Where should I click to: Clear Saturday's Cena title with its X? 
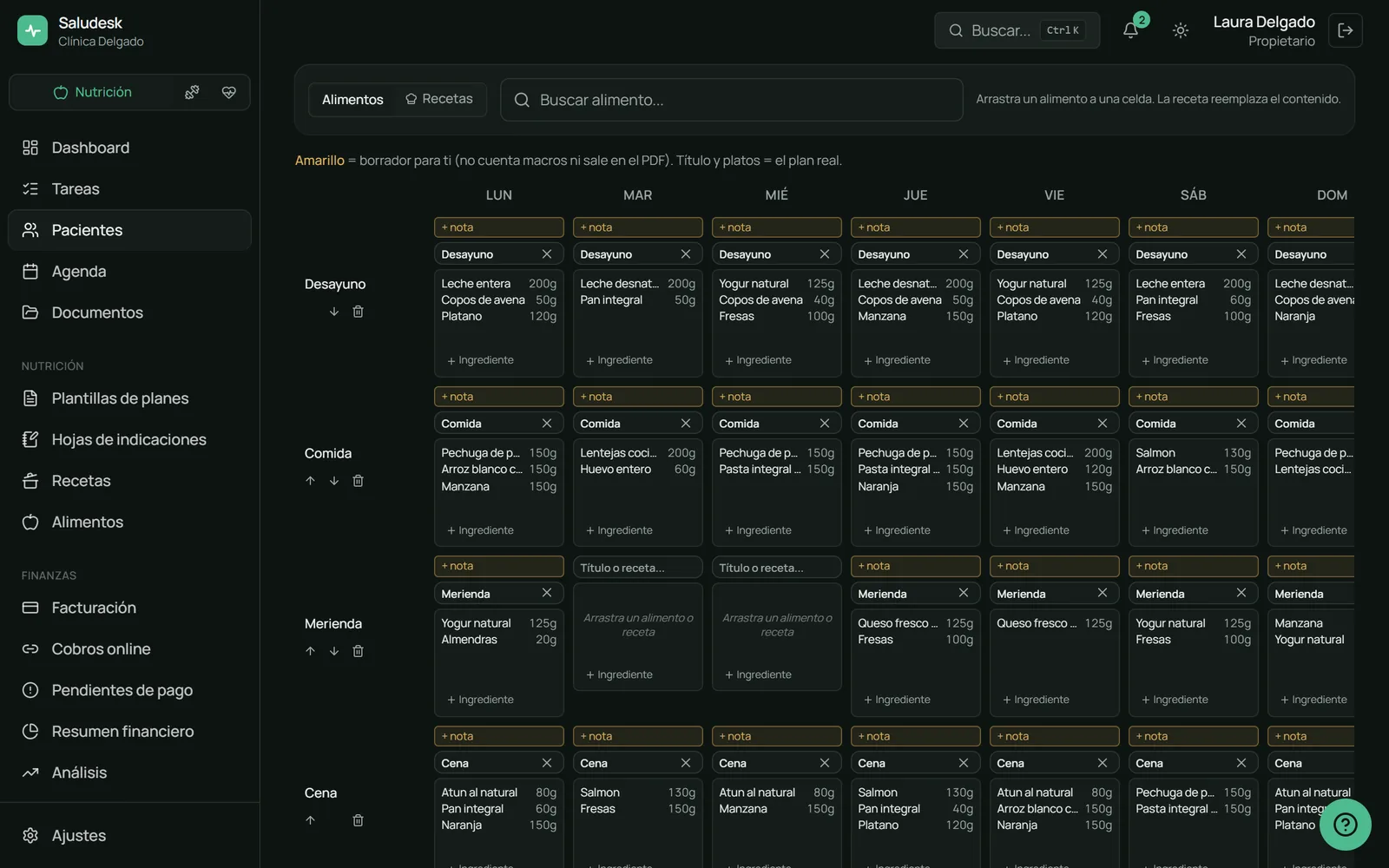(x=1241, y=763)
